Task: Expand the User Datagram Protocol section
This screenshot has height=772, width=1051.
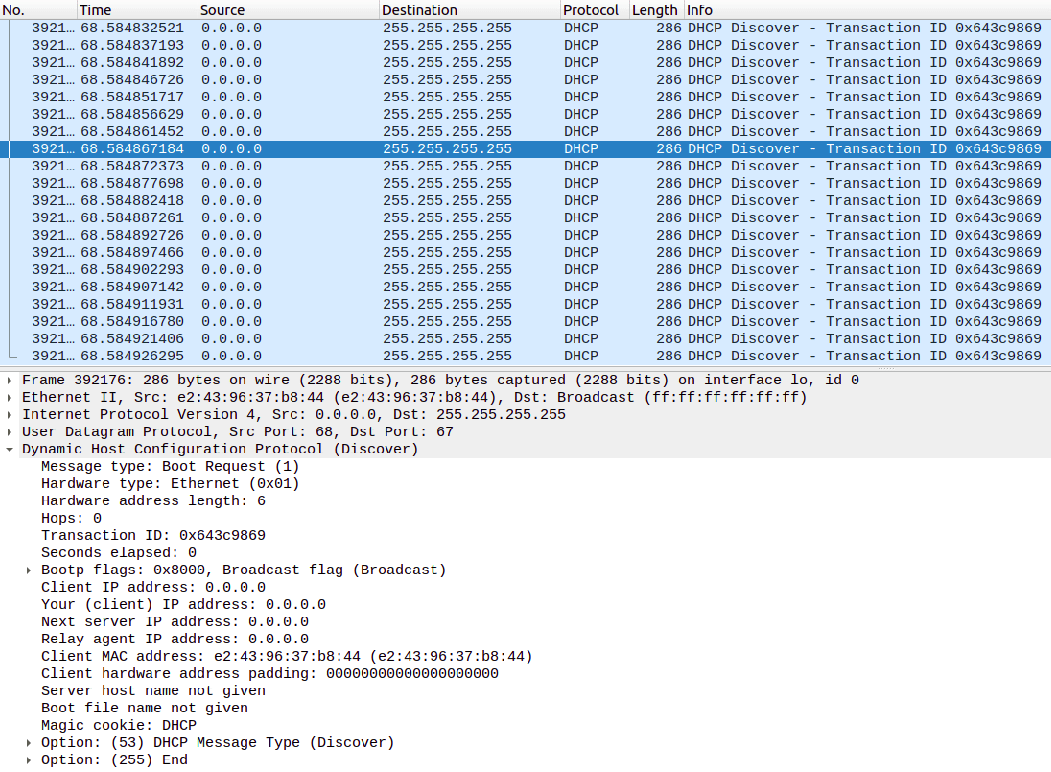Action: 10,431
